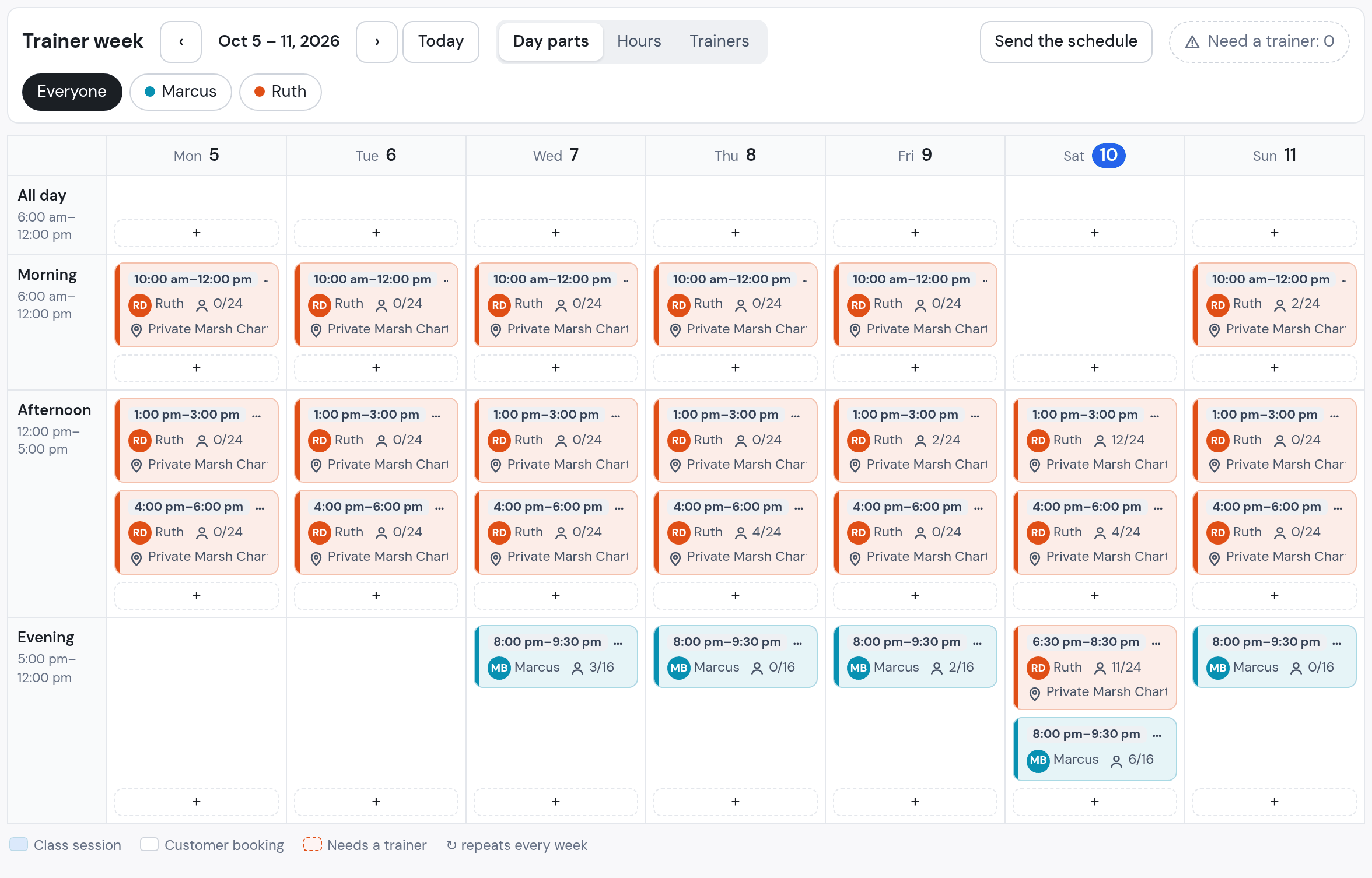Click MB avatar in Saturday 6/16 session
Screen dimensions: 1372x878
(x=1038, y=760)
